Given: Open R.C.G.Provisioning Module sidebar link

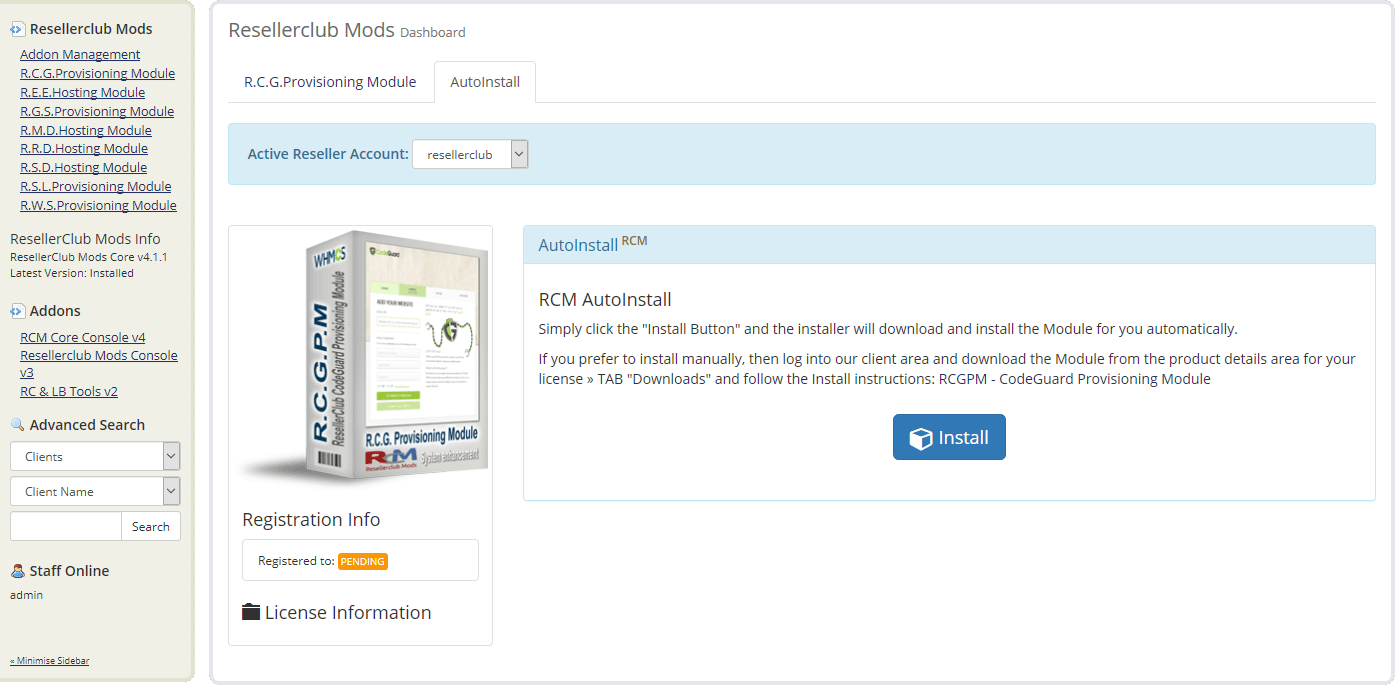Looking at the screenshot, I should (x=97, y=73).
